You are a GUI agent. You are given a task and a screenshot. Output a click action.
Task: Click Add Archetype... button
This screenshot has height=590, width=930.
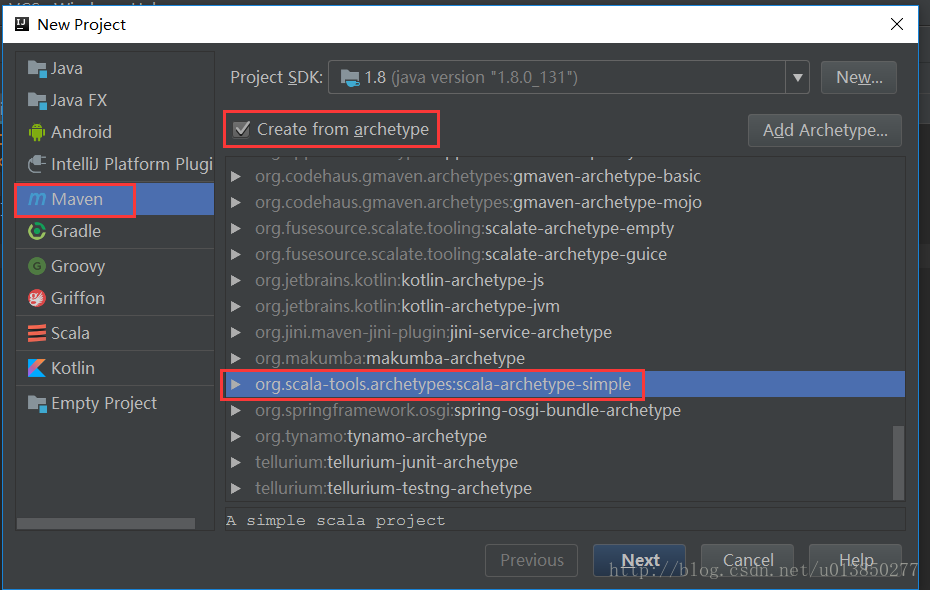click(x=825, y=130)
